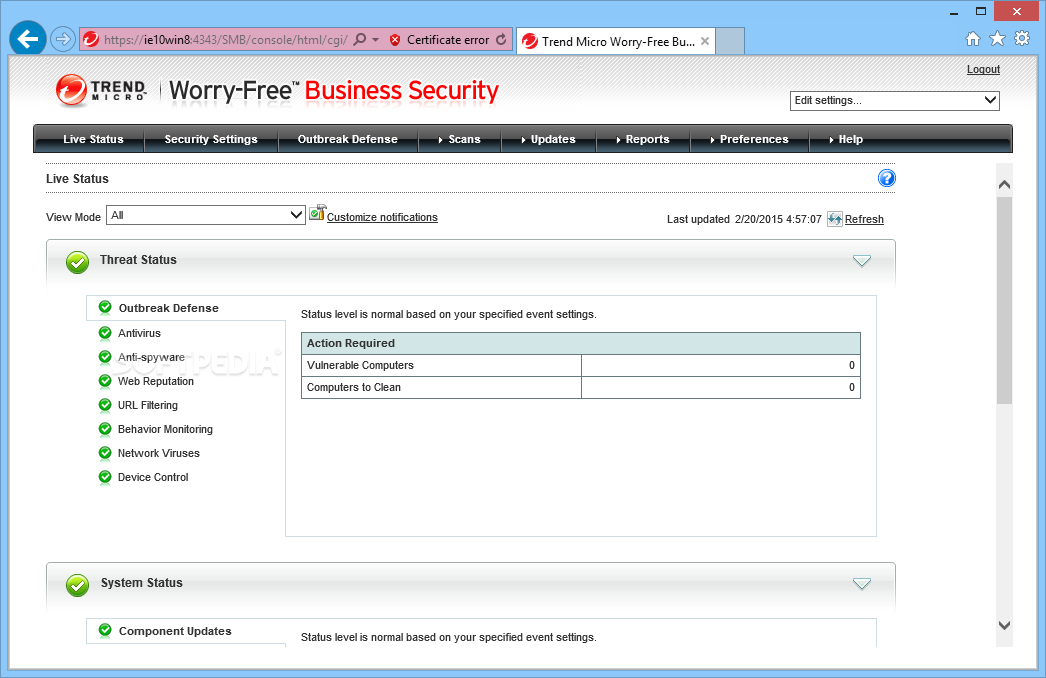Screen dimensions: 1046x678
Task: Click the red Certificate error shield icon
Action: [x=395, y=40]
